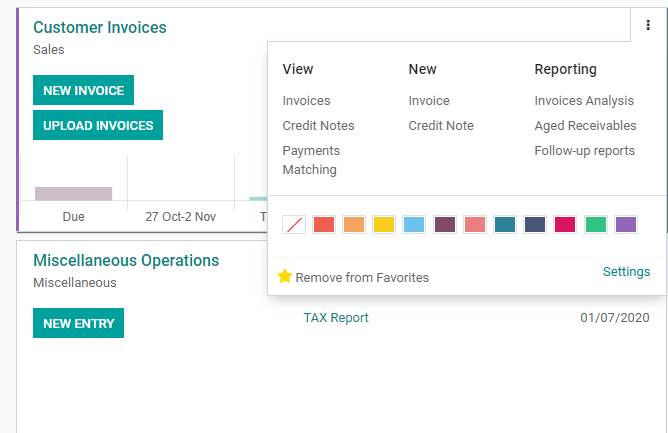Select the no-color swatch with red slash

(294, 225)
